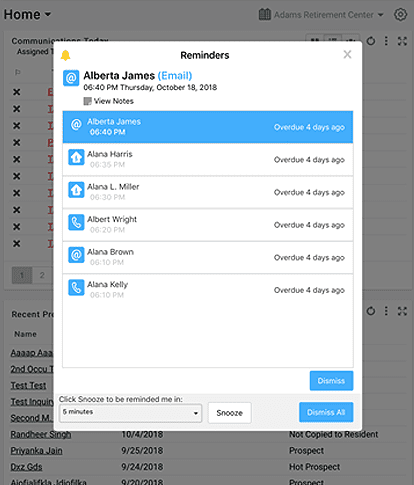Image resolution: width=414 pixels, height=485 pixels.
Task: Open the notes icon next to View Notes
Action: 87,101
